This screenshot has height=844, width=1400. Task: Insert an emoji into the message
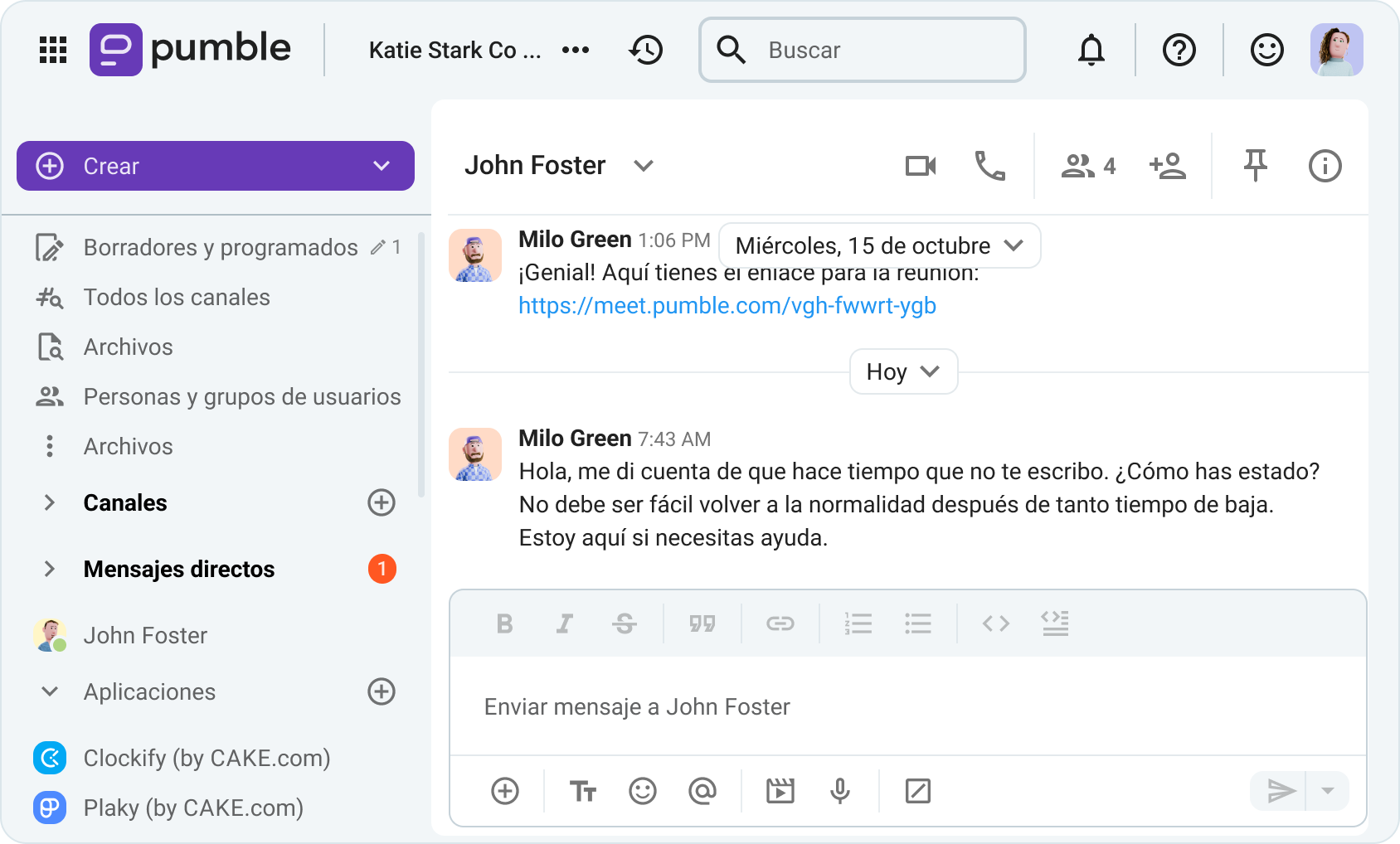click(x=644, y=790)
